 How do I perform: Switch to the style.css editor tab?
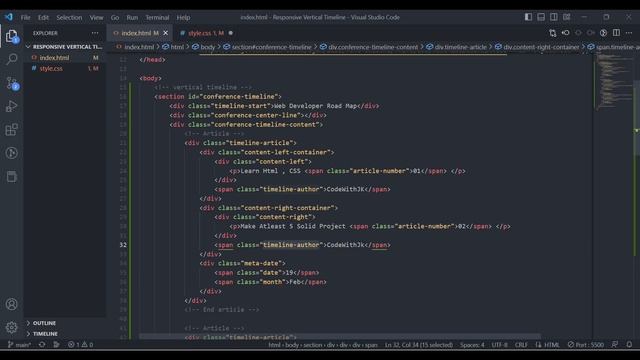coord(206,33)
